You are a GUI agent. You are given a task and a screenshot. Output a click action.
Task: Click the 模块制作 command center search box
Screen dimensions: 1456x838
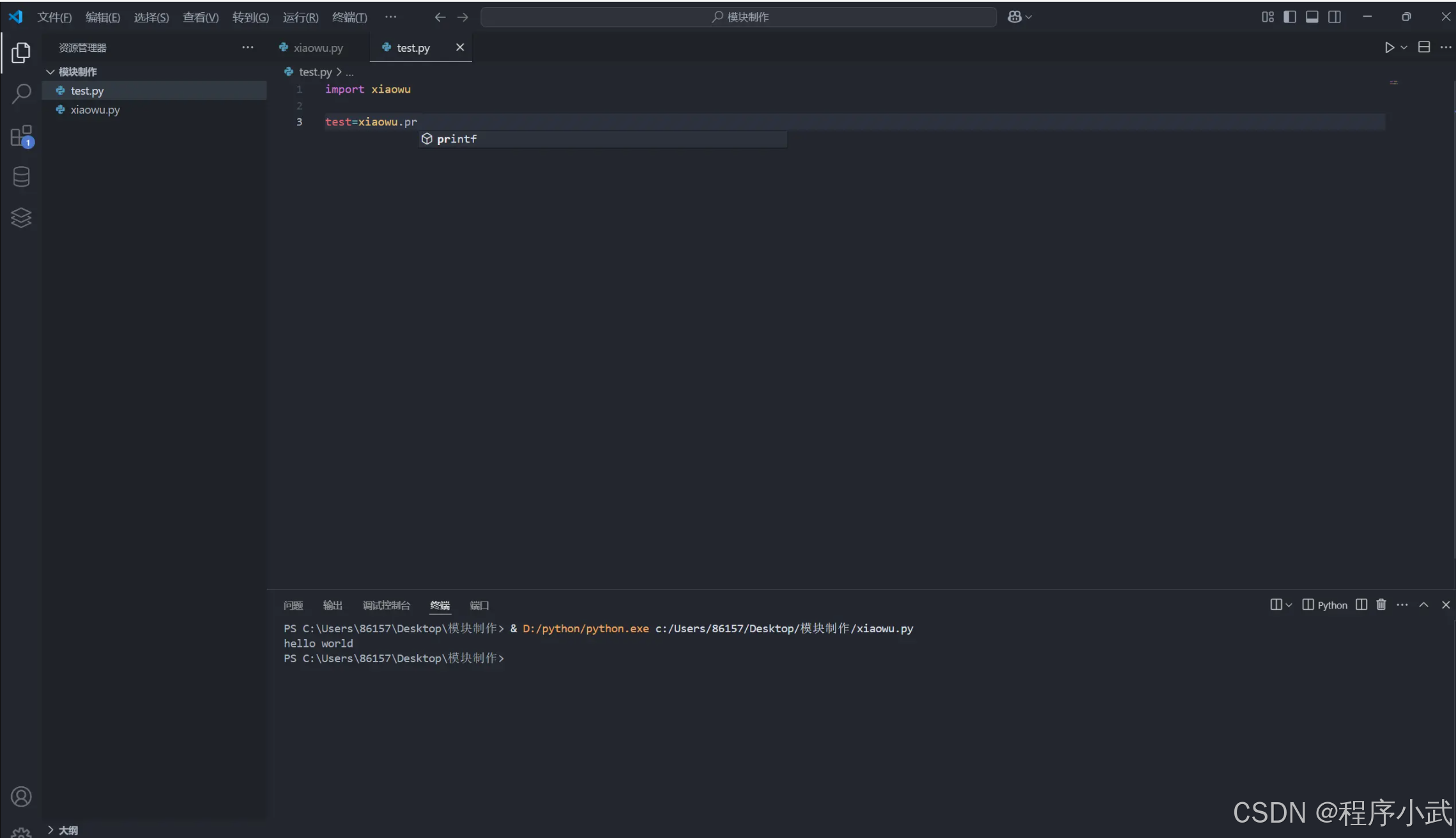pos(739,17)
